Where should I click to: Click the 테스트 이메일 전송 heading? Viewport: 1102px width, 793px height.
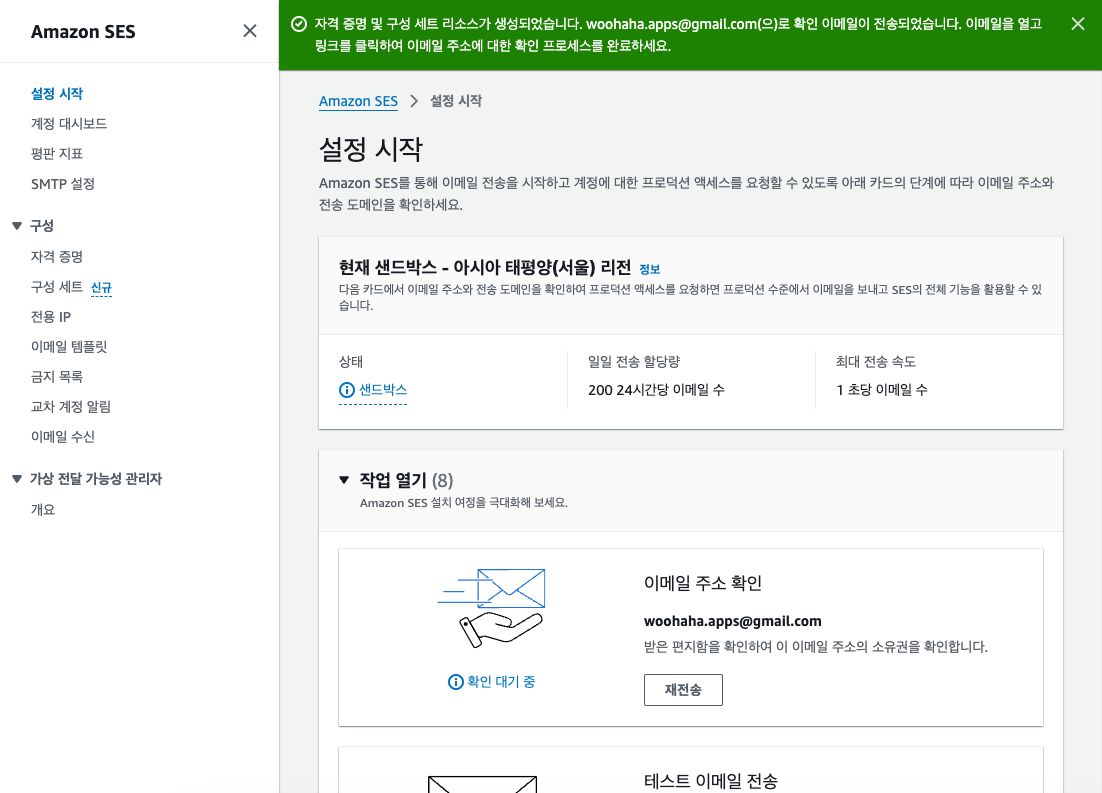(711, 781)
